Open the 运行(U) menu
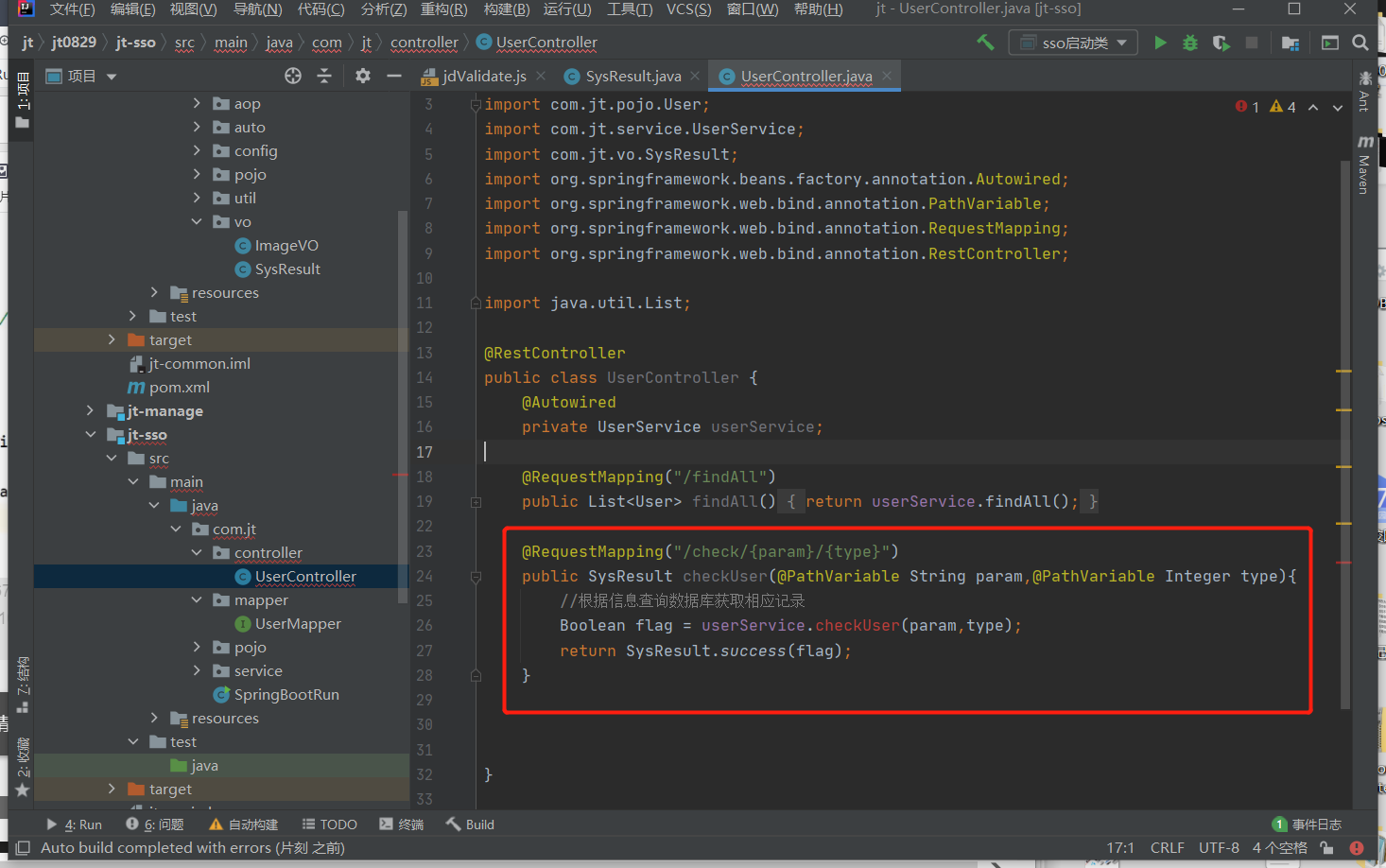 tap(567, 9)
